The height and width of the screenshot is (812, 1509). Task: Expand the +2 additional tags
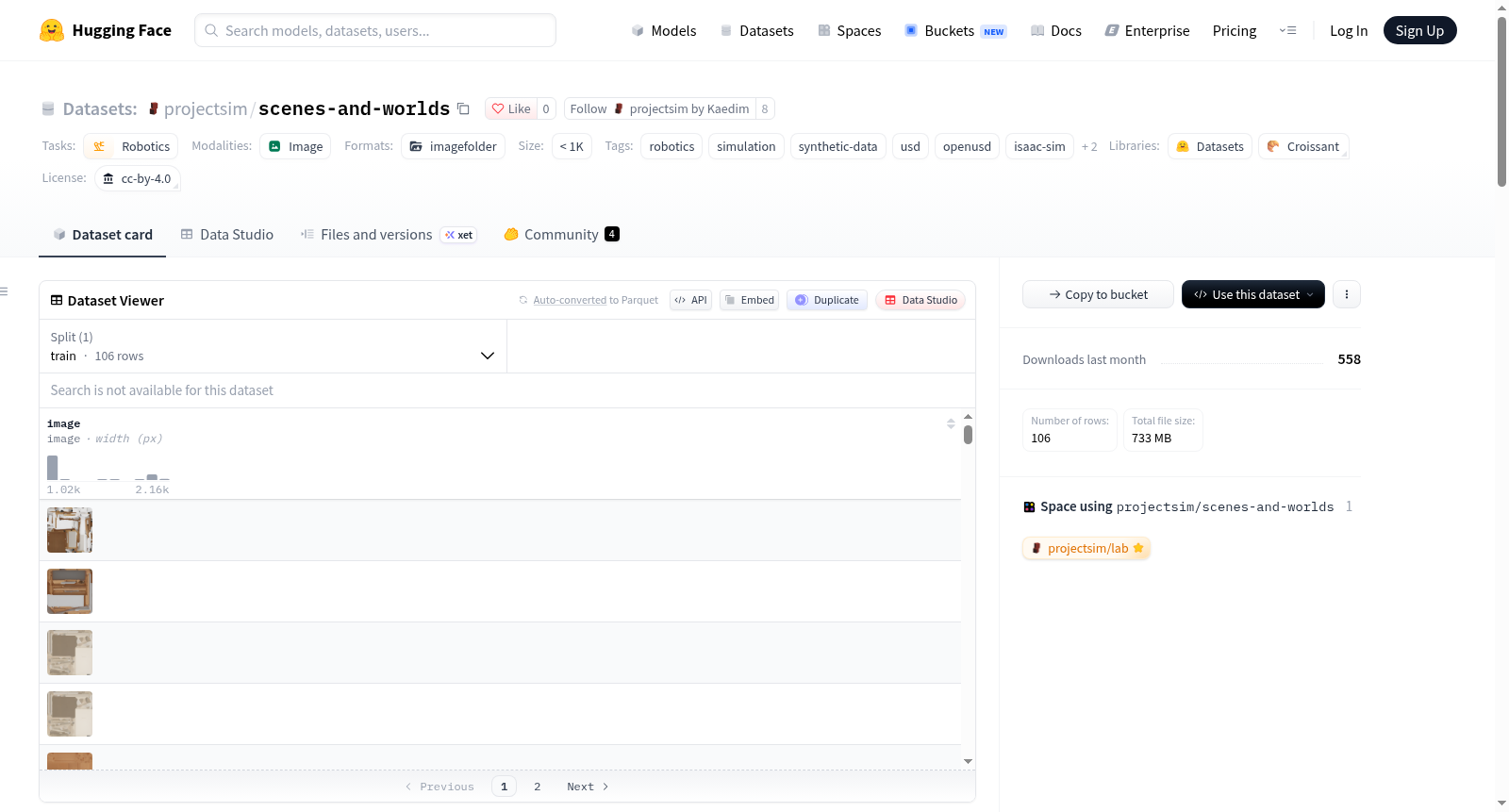coord(1089,146)
